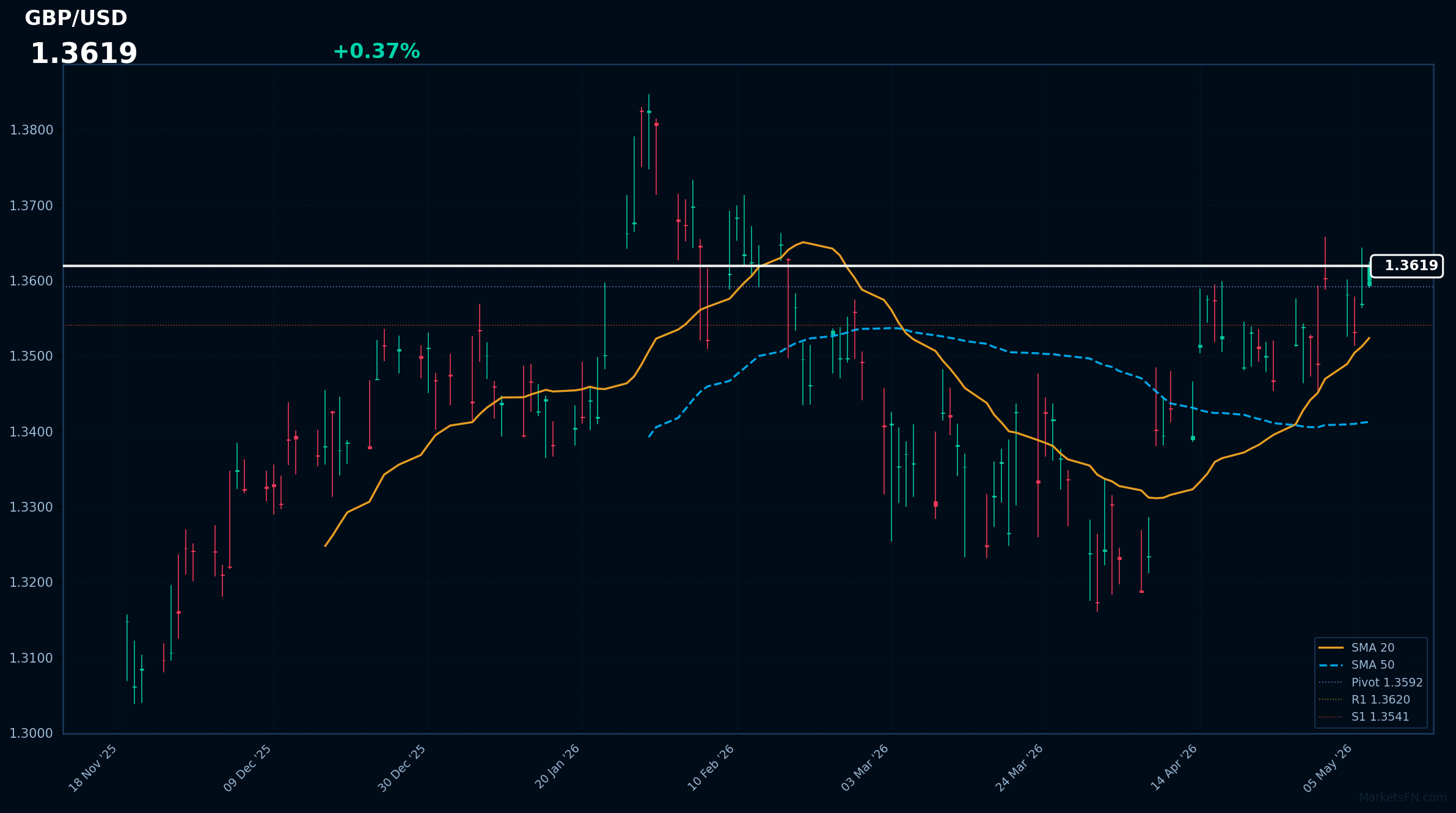Click the 20 Jan '26 date label
Image resolution: width=1456 pixels, height=813 pixels.
[557, 767]
